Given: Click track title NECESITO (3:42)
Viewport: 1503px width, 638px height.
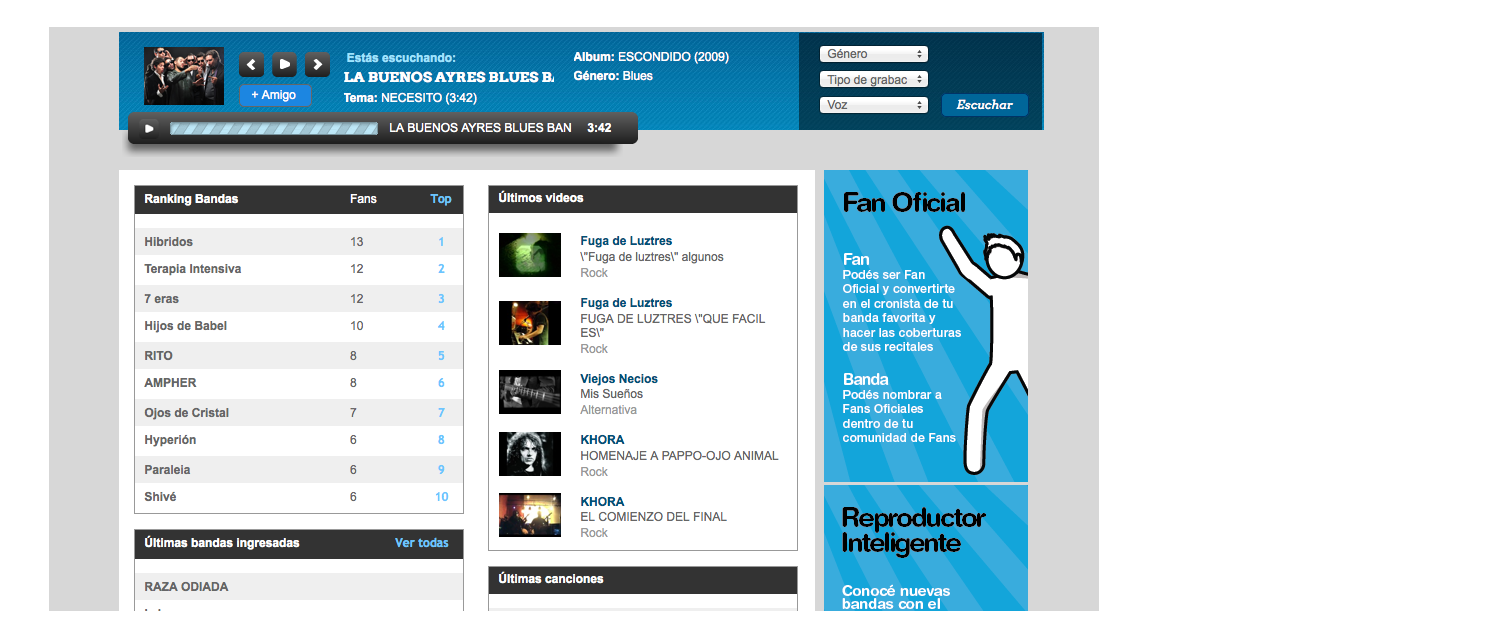Looking at the screenshot, I should point(429,98).
